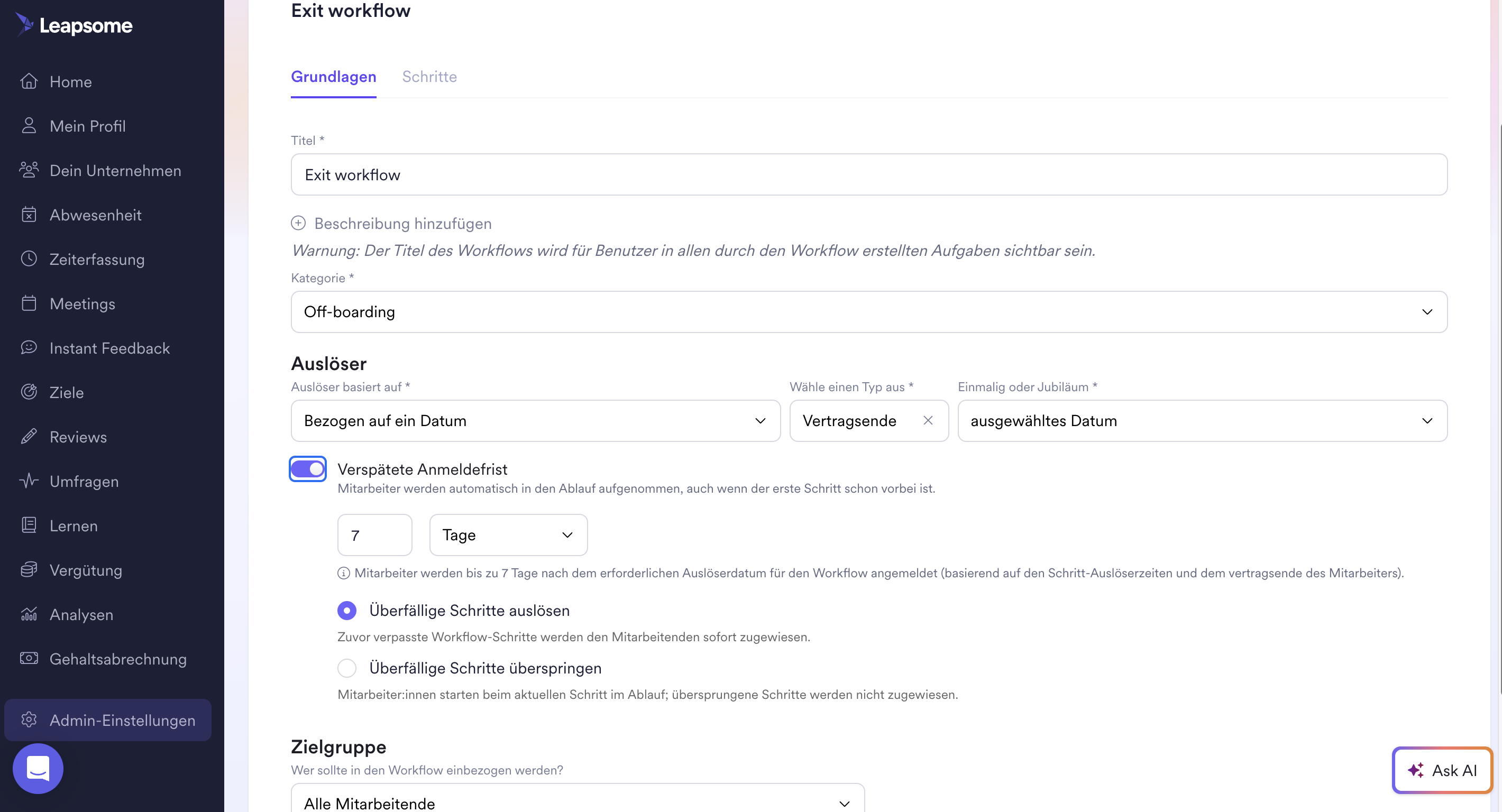Click the Ziele target icon

click(x=29, y=392)
